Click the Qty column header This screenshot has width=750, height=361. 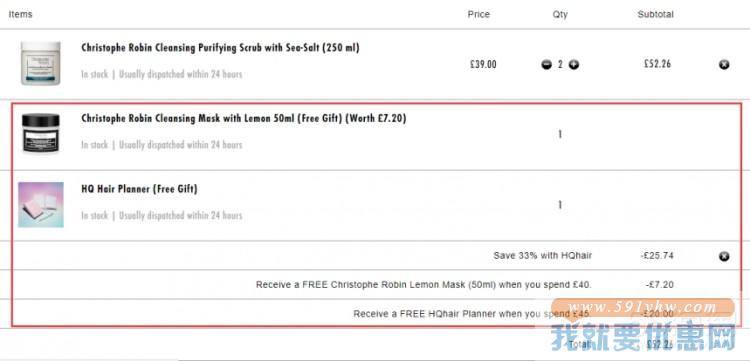(x=560, y=14)
